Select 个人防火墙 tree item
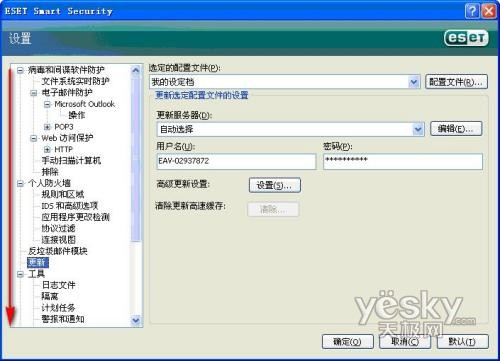This screenshot has width=500, height=361. point(49,183)
